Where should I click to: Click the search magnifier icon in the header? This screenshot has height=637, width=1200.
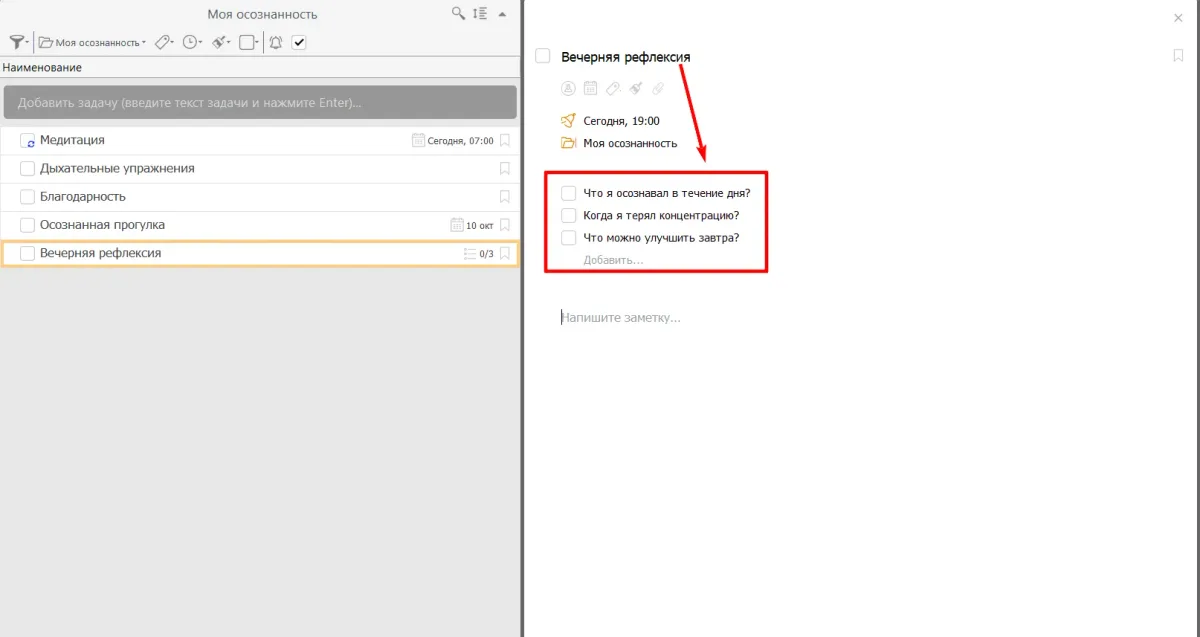458,14
